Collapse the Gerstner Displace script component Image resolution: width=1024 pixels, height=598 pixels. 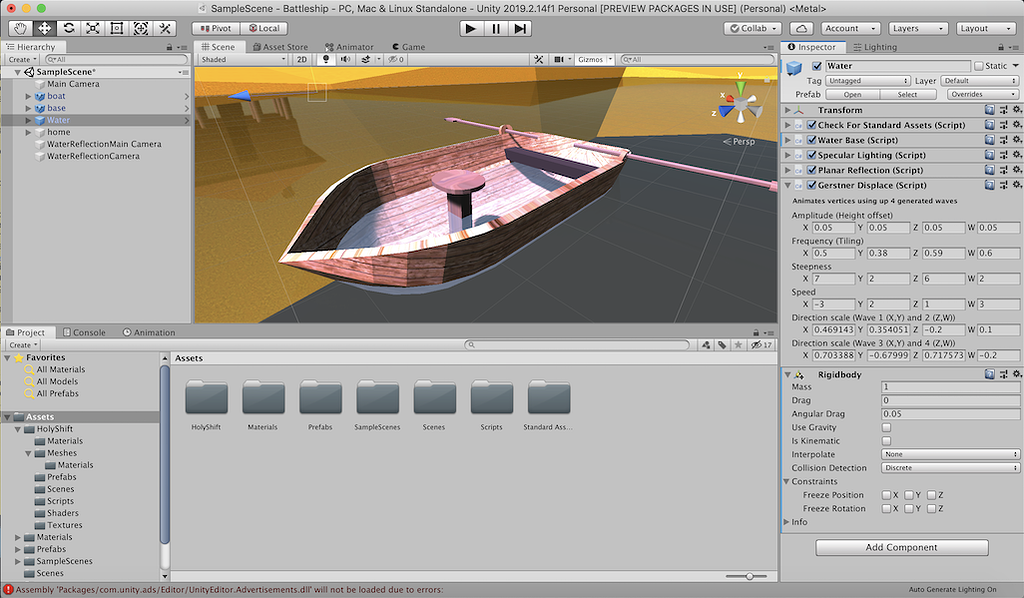(x=787, y=185)
